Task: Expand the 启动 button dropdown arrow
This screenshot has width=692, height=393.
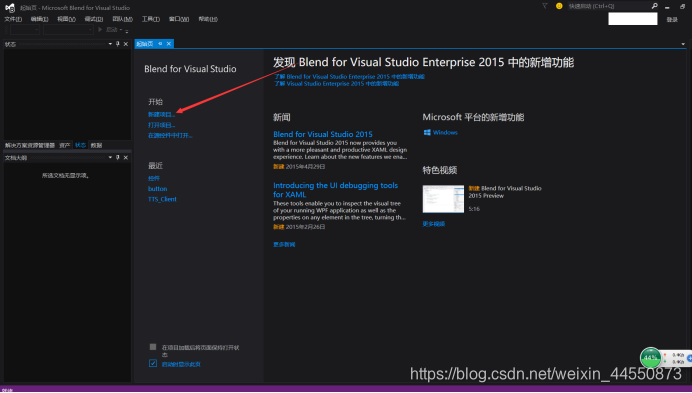Action: 121,30
